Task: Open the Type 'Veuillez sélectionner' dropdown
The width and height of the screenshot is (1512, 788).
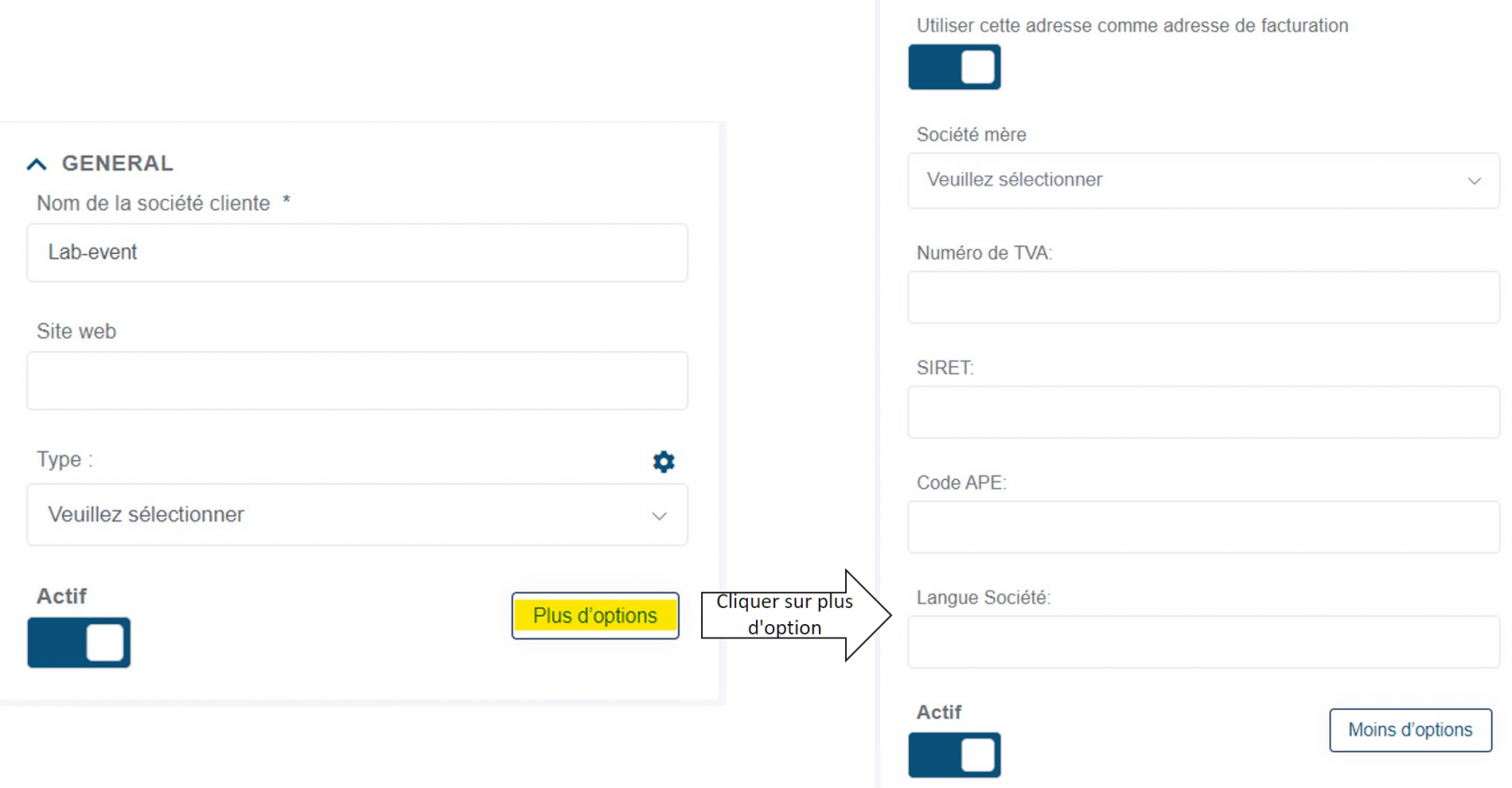Action: pos(356,515)
